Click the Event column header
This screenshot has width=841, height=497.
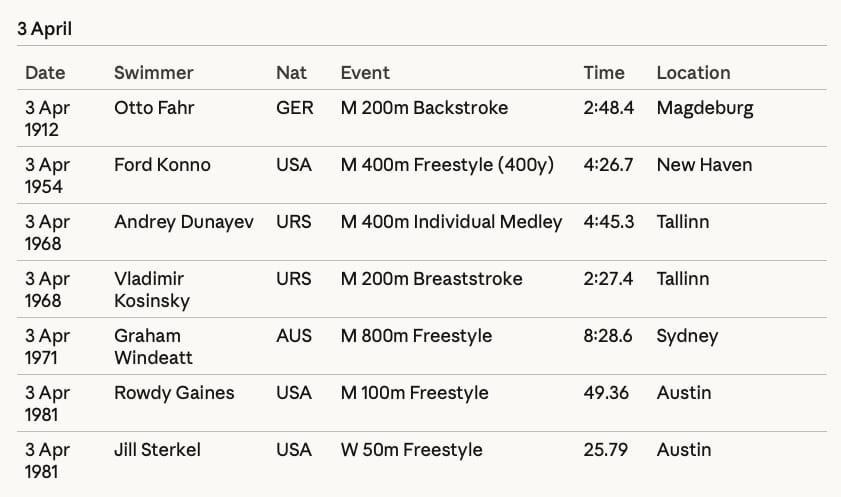365,73
